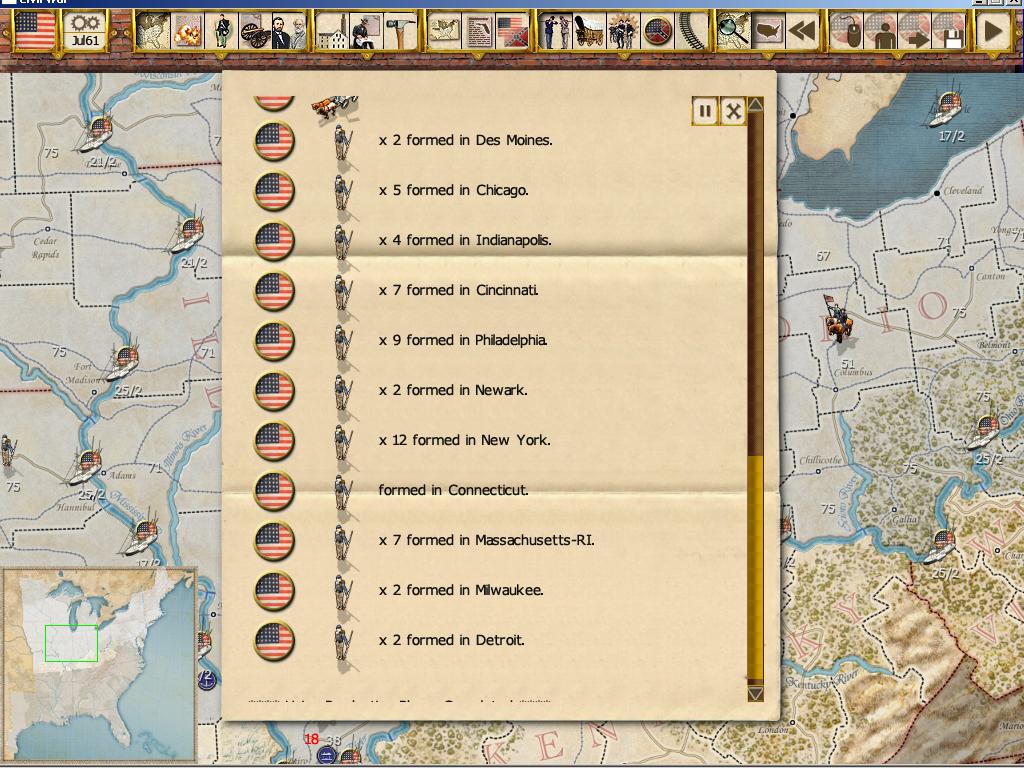The image size is (1024, 768).
Task: Click the report scrollbar up arrow
Action: pyautogui.click(x=755, y=104)
